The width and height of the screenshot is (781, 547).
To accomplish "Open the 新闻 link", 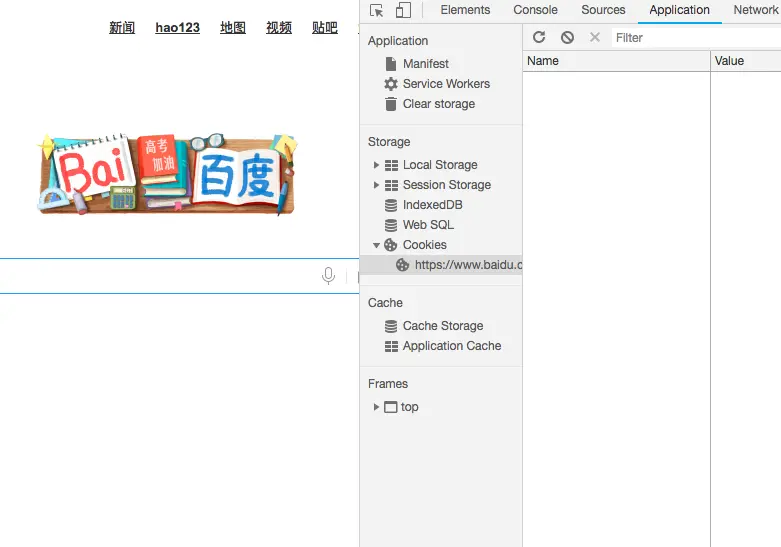I will pyautogui.click(x=122, y=27).
